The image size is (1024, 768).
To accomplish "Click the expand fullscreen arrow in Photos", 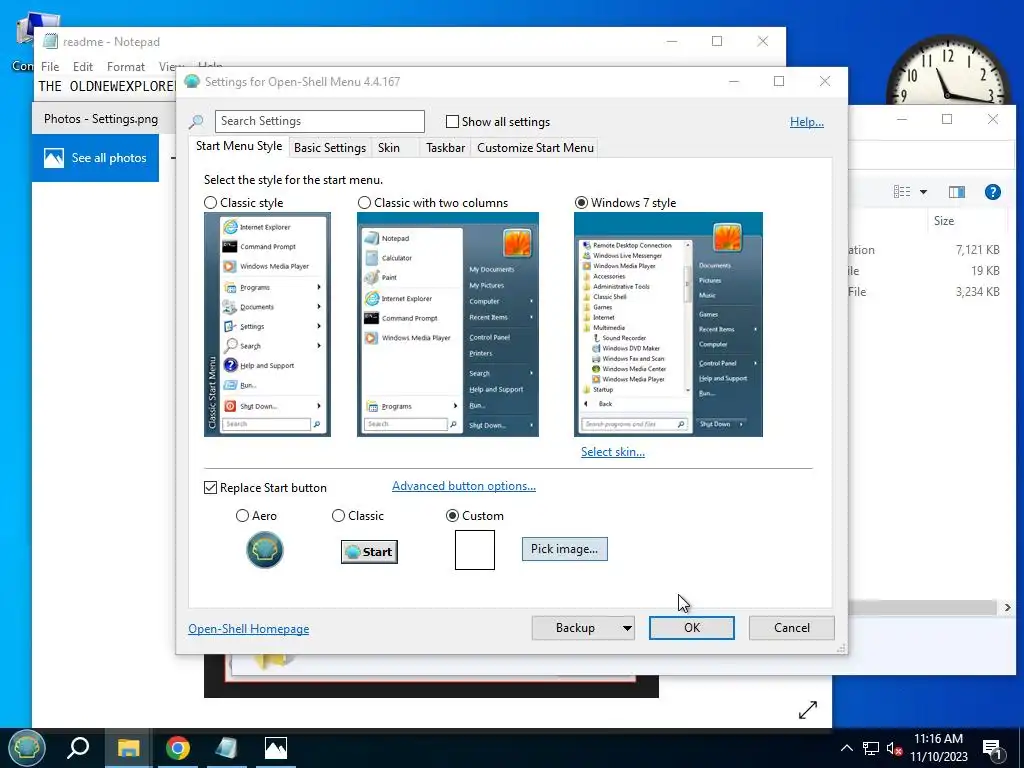I will click(808, 710).
